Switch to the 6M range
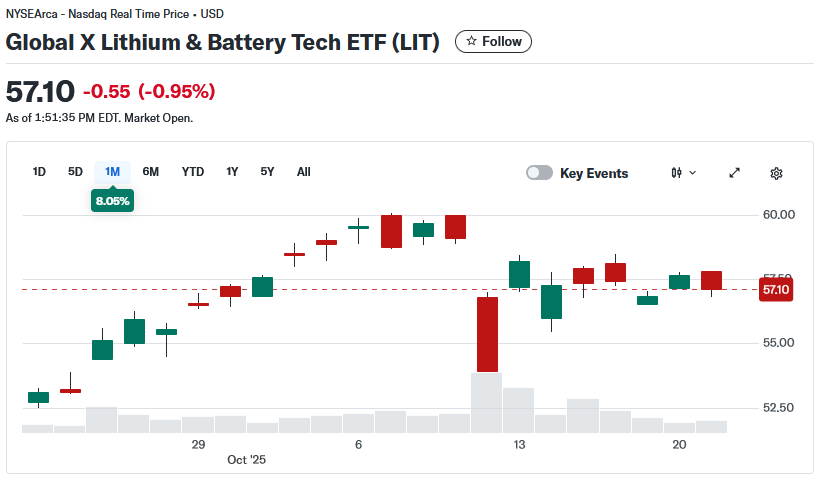 coord(151,172)
